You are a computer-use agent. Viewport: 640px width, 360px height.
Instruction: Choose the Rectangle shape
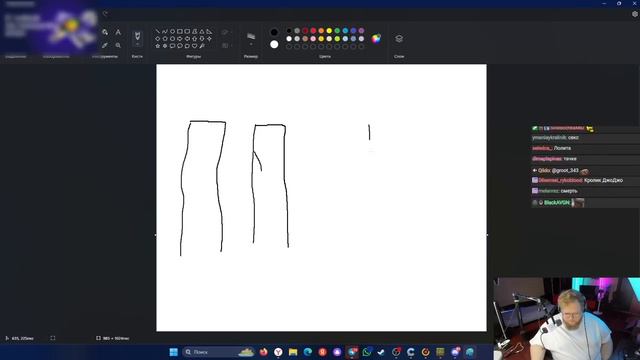180,31
